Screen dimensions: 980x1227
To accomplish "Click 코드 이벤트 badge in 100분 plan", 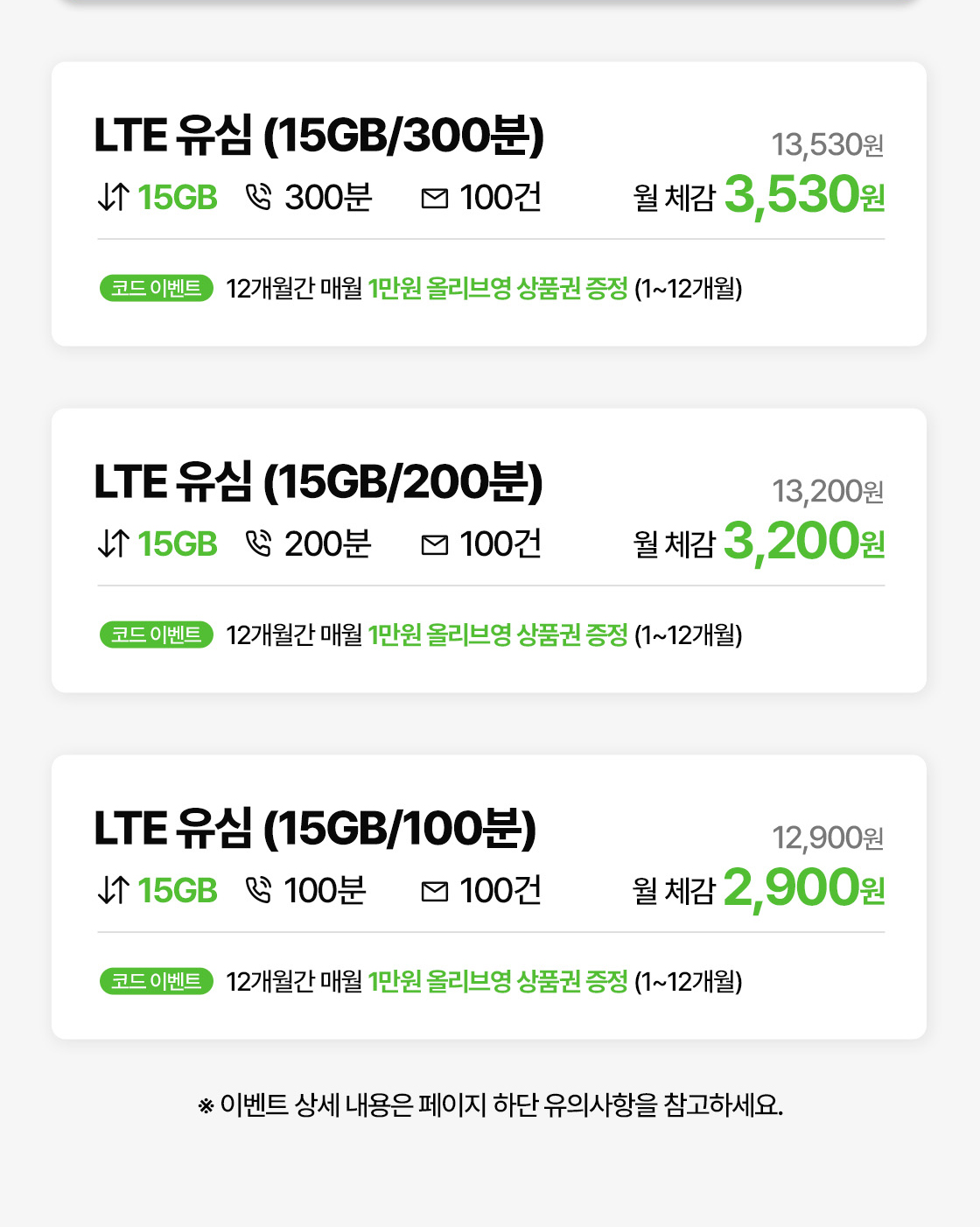I will (x=157, y=981).
